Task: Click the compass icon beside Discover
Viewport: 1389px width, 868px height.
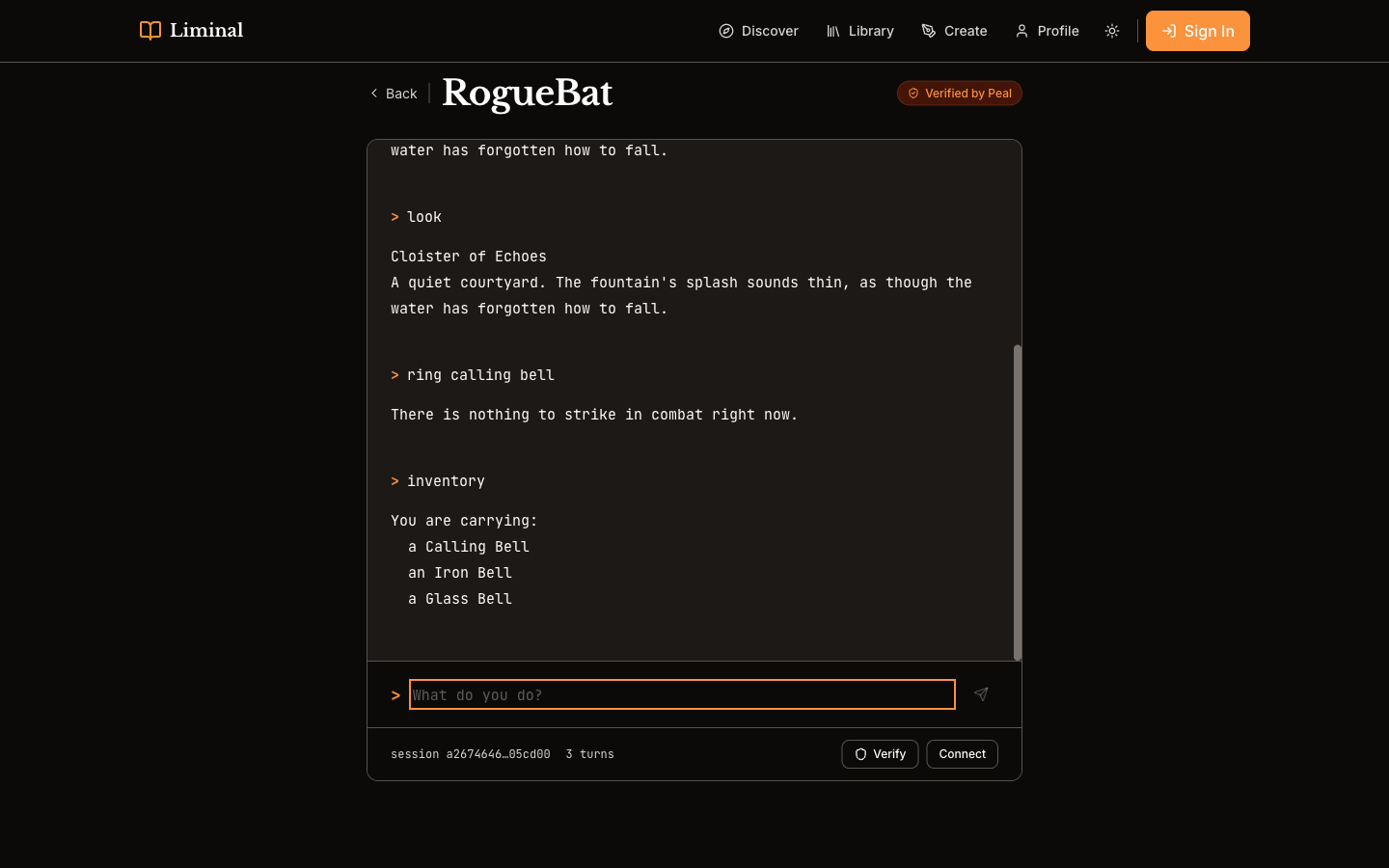Action: click(726, 31)
